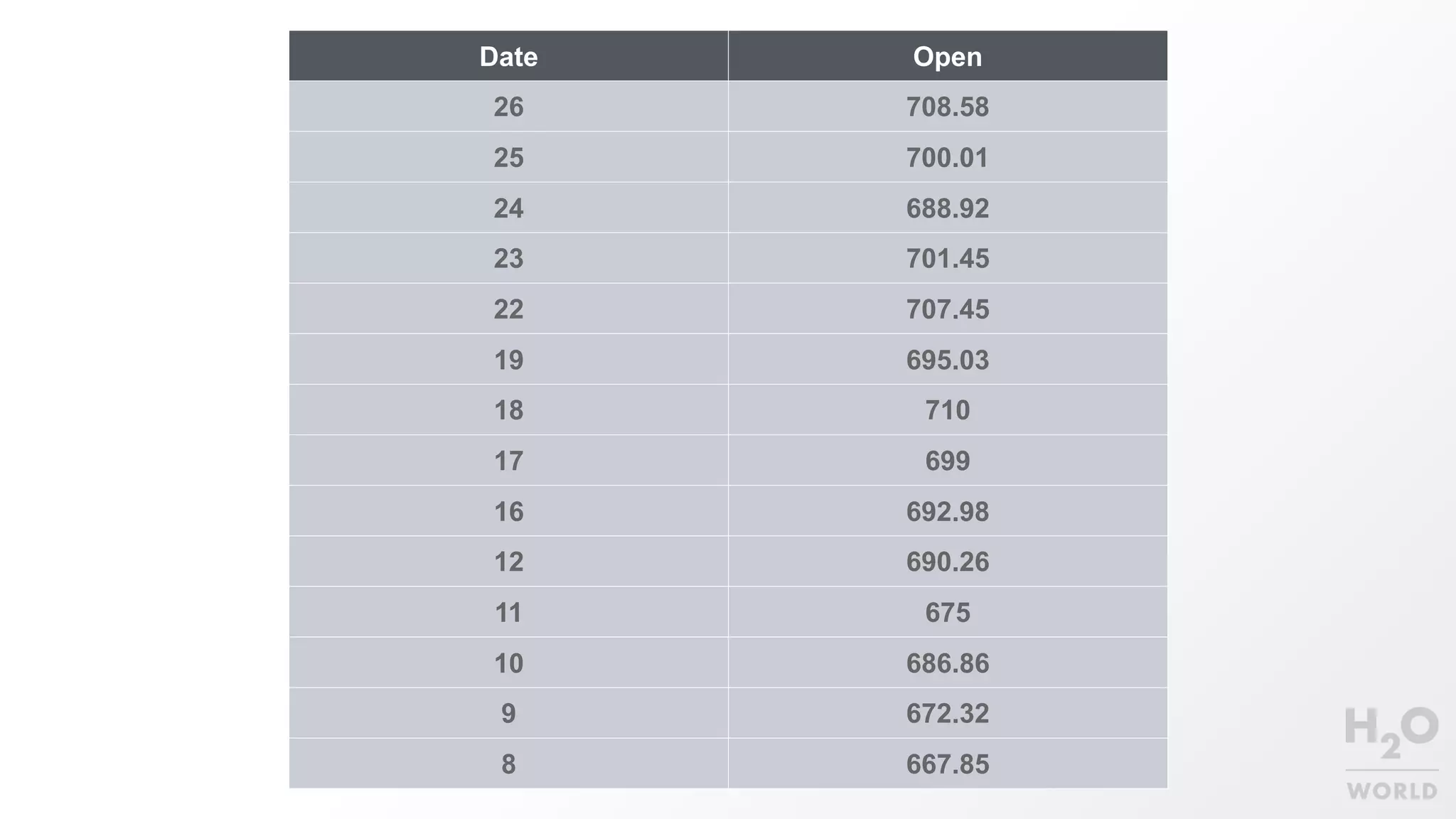Click the Open column header
The image size is (1456, 819).
[x=947, y=57]
